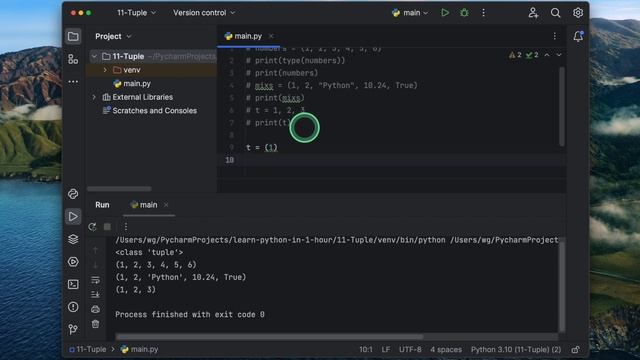Expand External Libraries node
Viewport: 640px width, 360px height.
(94, 97)
